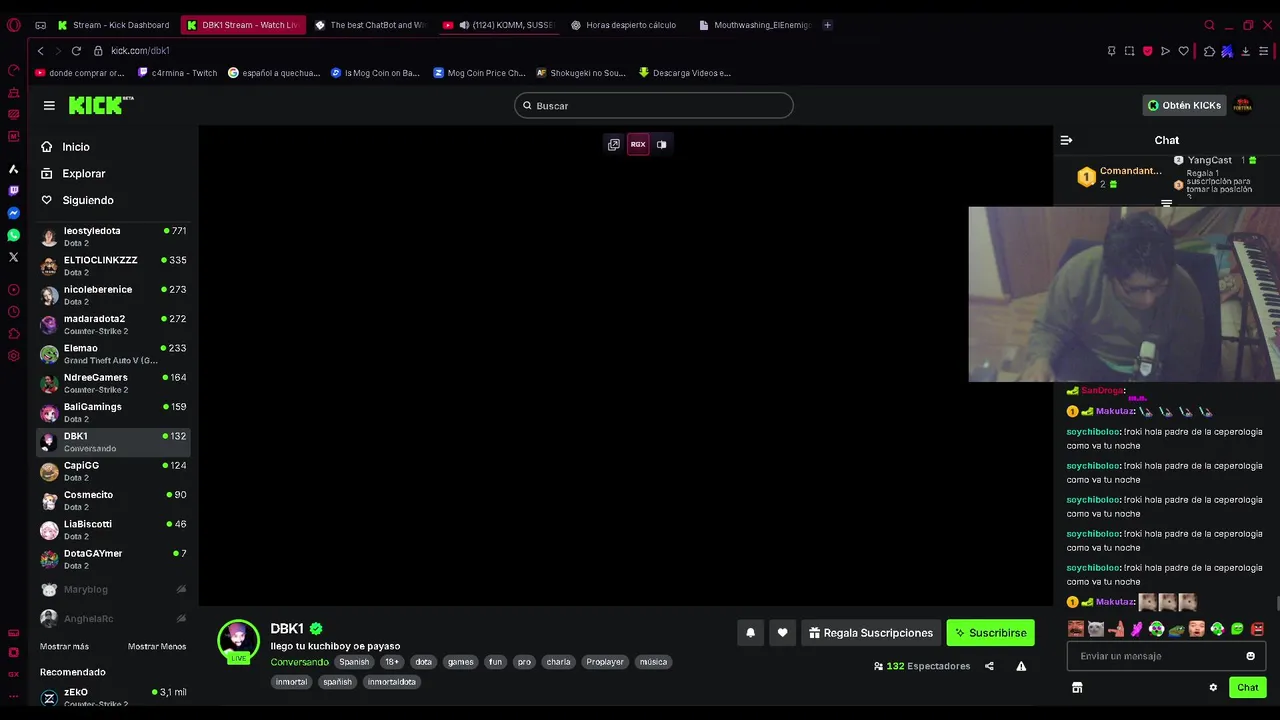Share the stream with the share icon
This screenshot has width=1280, height=720.
[x=989, y=666]
